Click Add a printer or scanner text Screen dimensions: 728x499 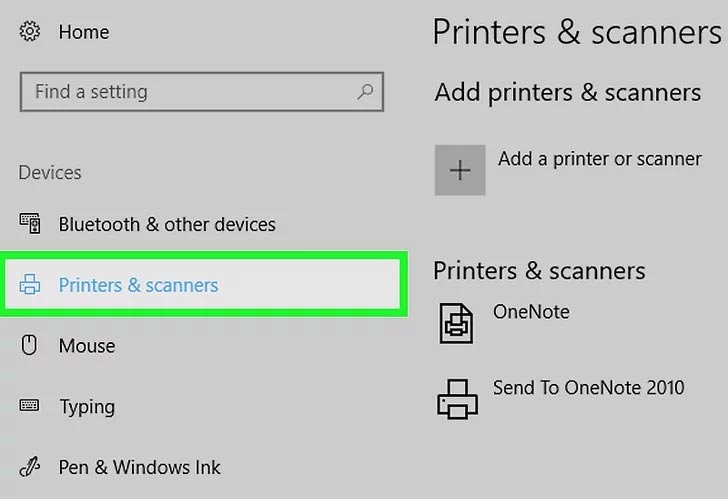(x=600, y=159)
